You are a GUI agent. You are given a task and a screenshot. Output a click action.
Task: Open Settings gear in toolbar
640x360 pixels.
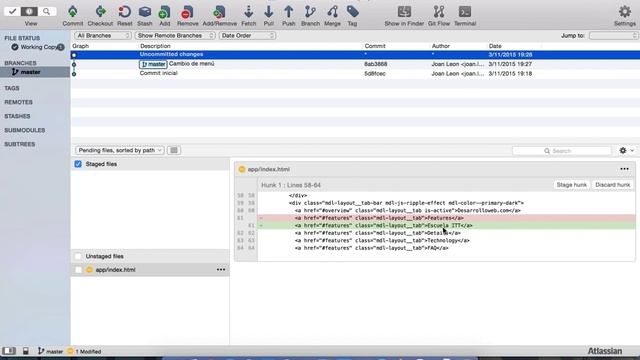click(625, 16)
